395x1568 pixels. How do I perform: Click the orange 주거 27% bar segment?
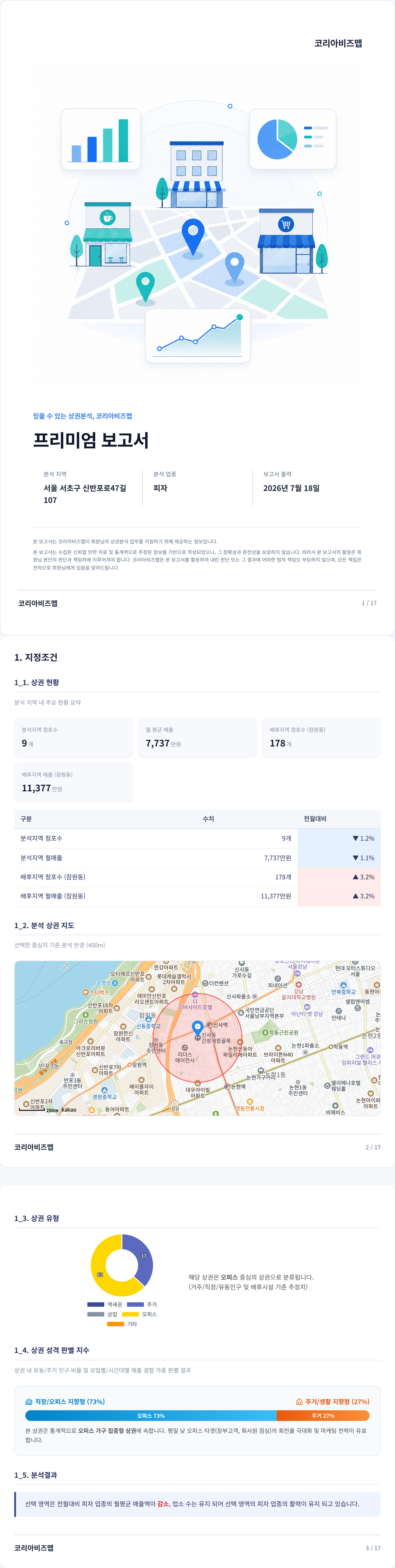[x=323, y=1416]
